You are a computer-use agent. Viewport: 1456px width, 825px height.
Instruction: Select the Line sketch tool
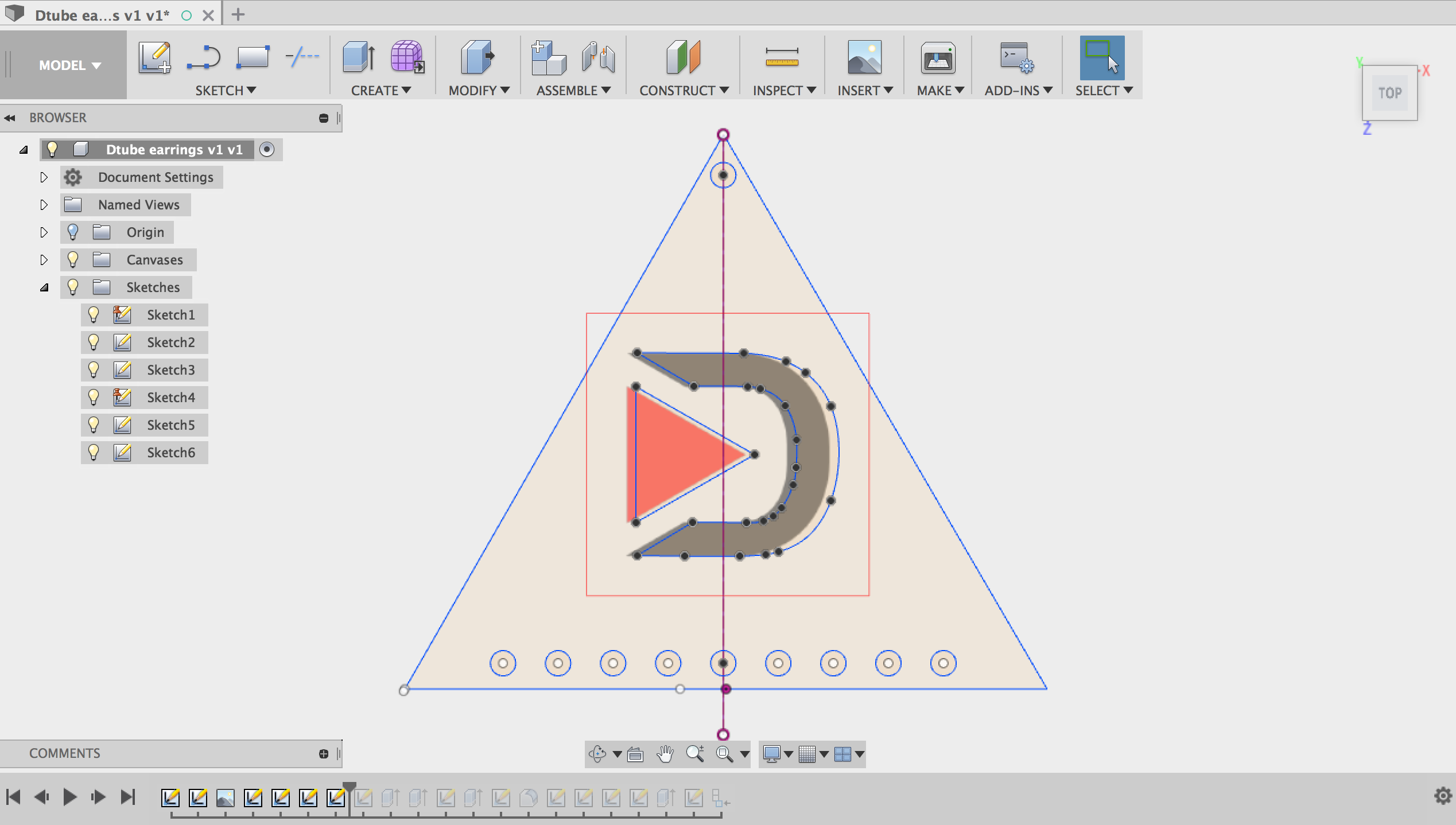[x=204, y=57]
